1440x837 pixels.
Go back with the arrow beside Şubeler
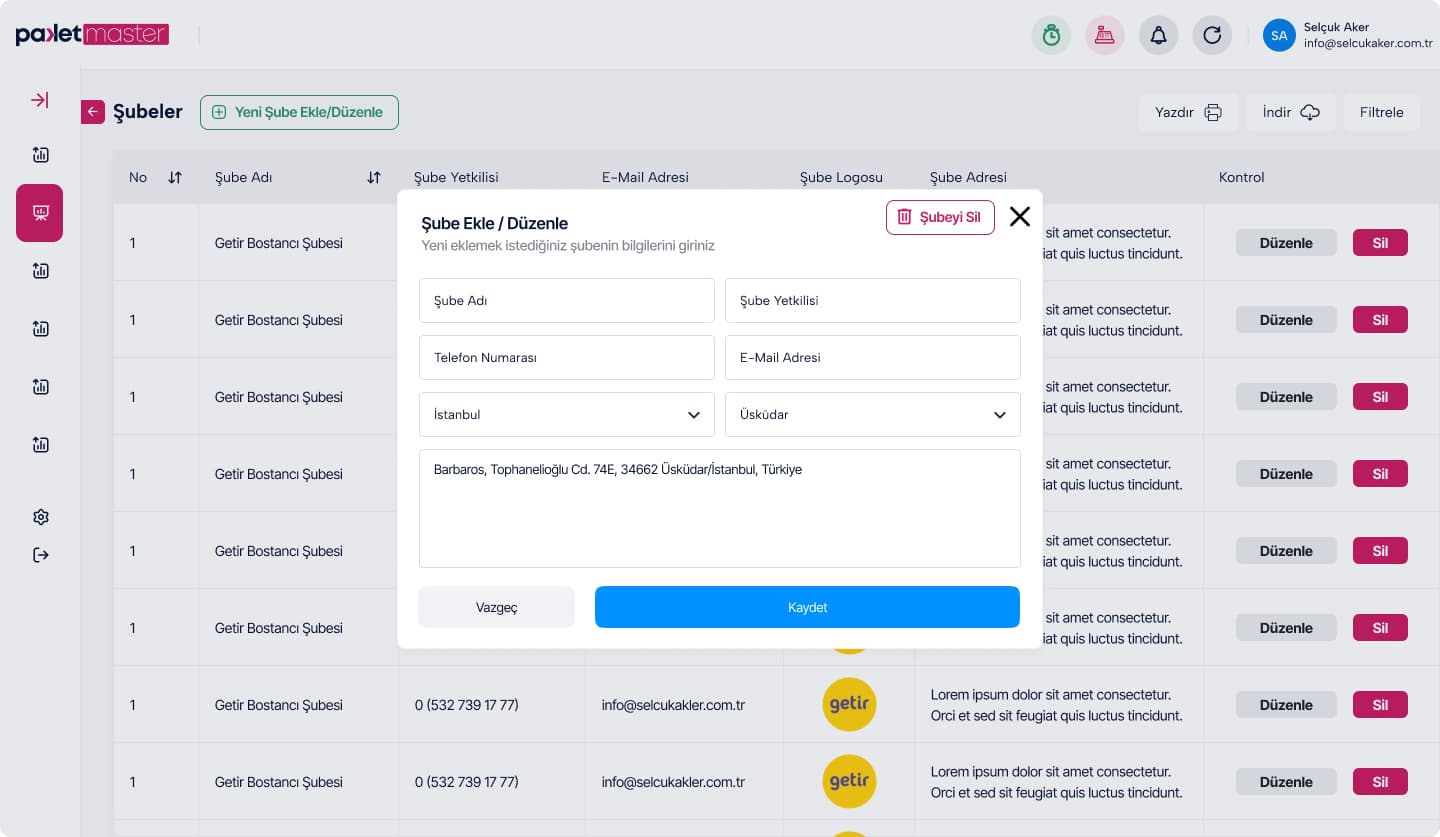coord(93,112)
